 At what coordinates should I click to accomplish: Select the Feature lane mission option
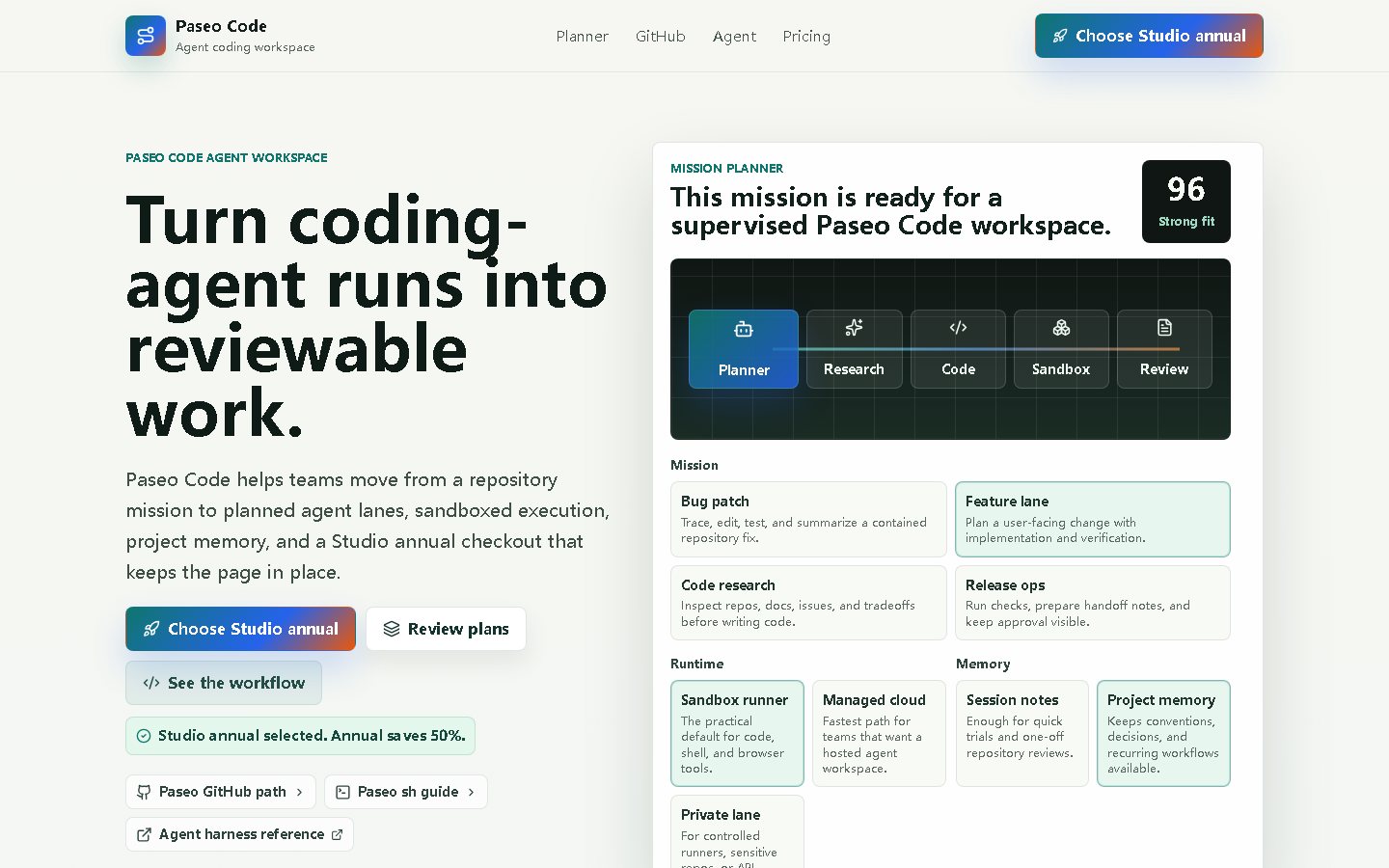(1093, 519)
